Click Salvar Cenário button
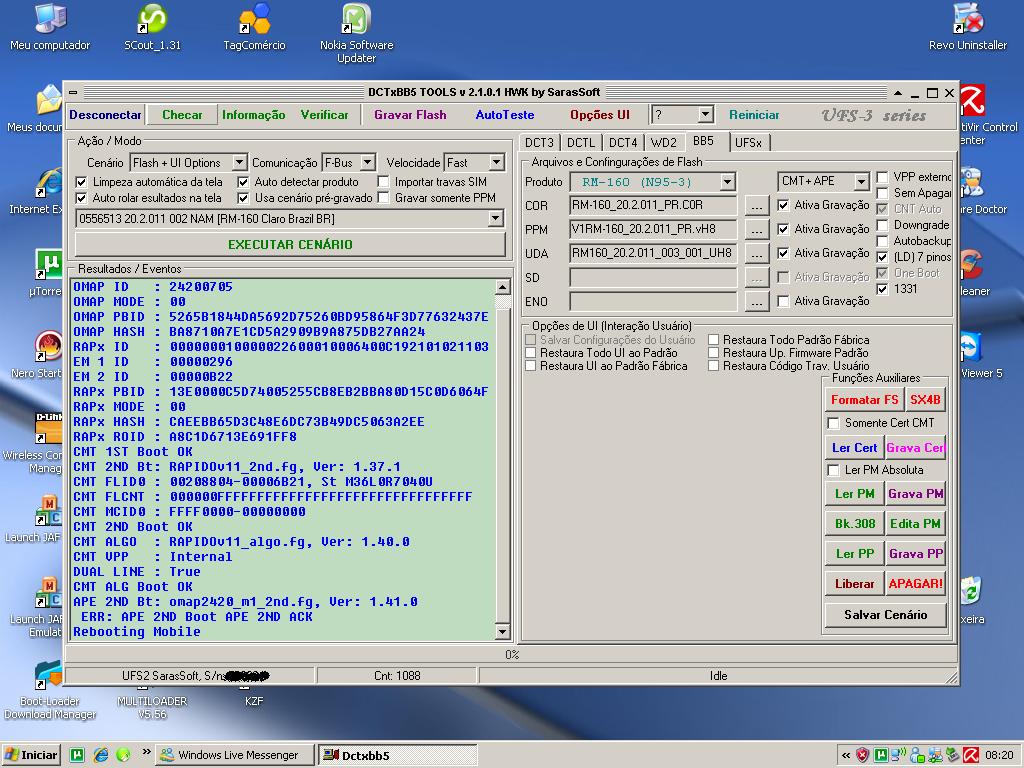The width and height of the screenshot is (1024, 768). point(886,615)
